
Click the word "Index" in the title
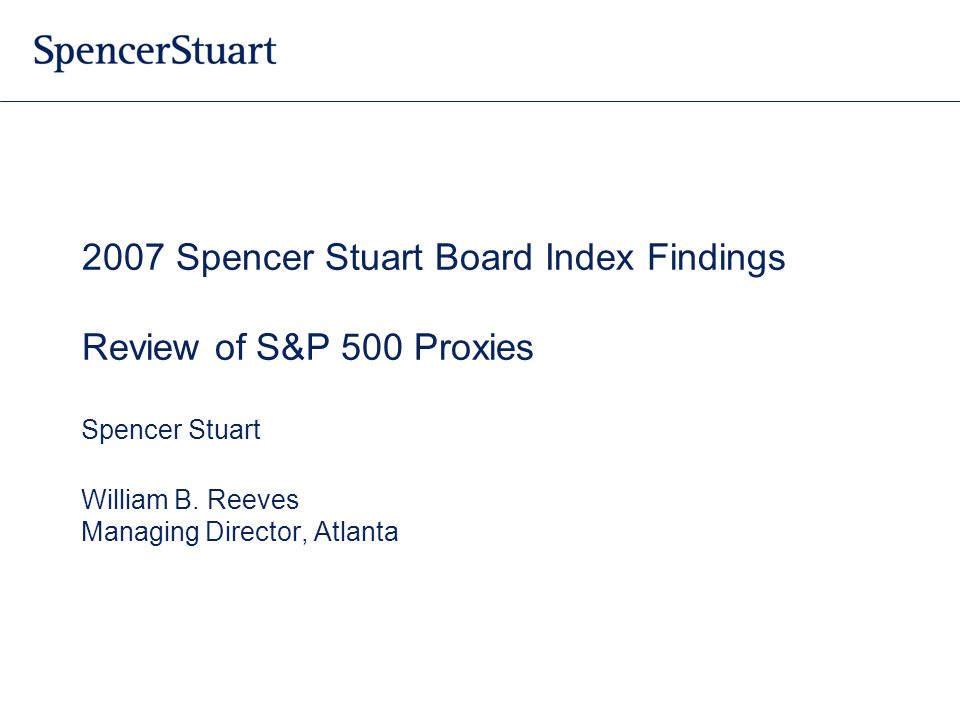click(589, 257)
